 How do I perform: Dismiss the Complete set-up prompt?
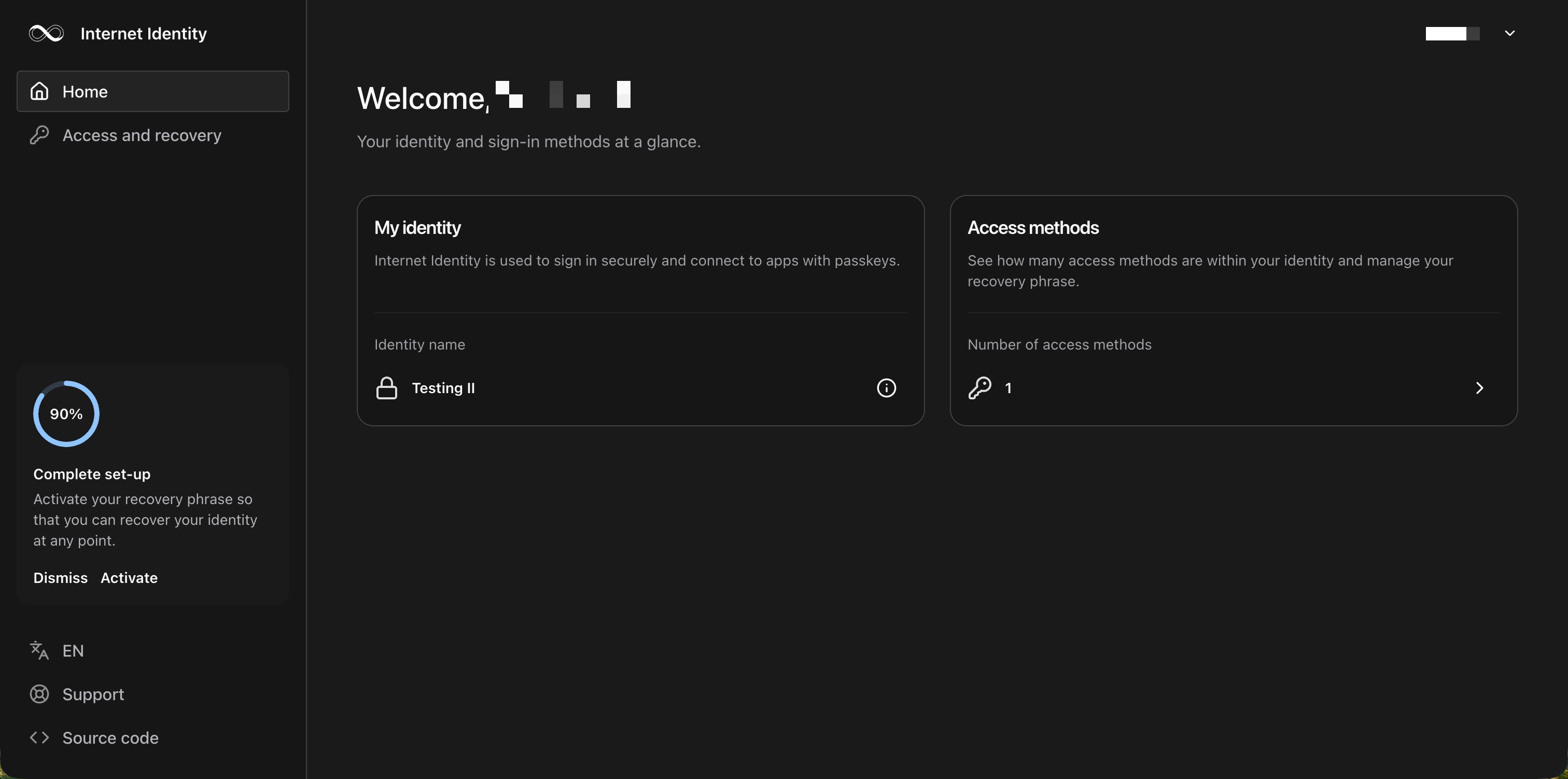point(60,577)
